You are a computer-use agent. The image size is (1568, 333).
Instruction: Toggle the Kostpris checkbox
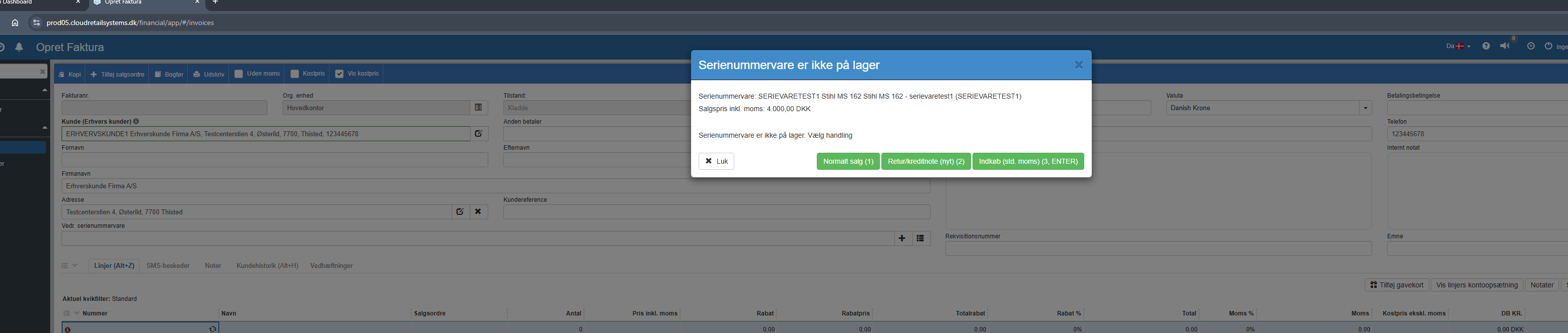point(294,74)
